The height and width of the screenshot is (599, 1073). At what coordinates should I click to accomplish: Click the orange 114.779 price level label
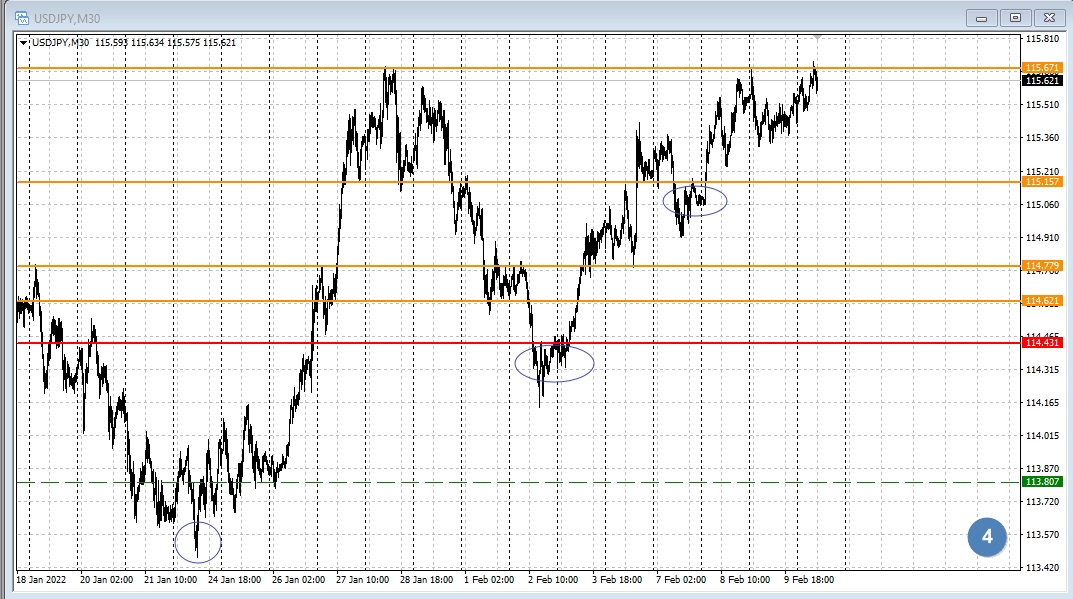(1042, 266)
